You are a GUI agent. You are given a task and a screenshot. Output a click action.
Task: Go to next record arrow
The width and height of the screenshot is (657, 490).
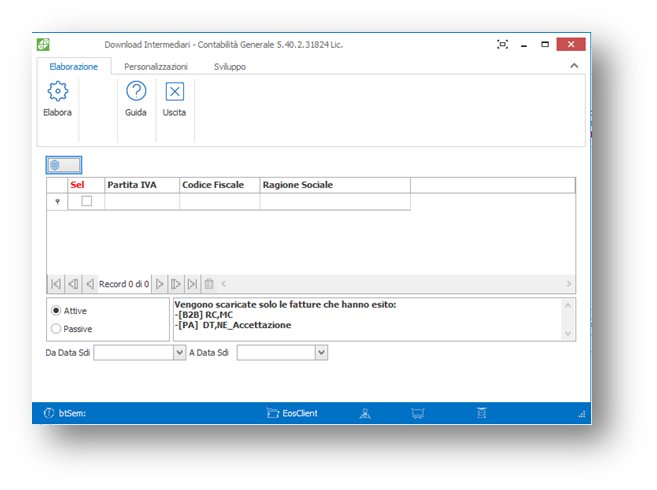click(159, 284)
